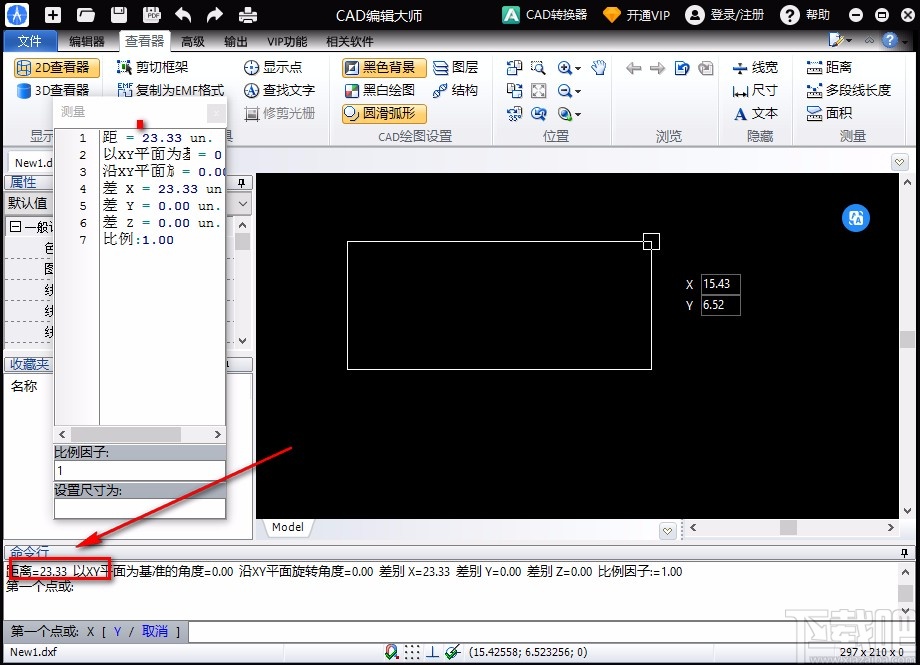
Task: Open the zoom-in dropdown arrow
Action: coord(578,67)
